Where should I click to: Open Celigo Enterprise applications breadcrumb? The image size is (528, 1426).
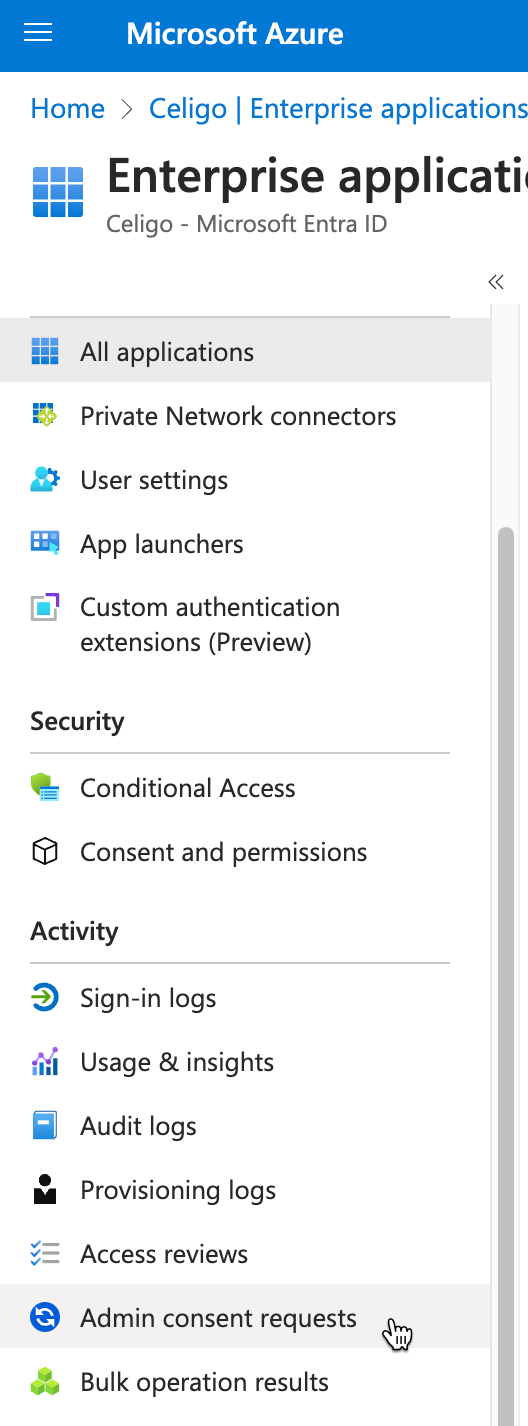pyautogui.click(x=338, y=108)
